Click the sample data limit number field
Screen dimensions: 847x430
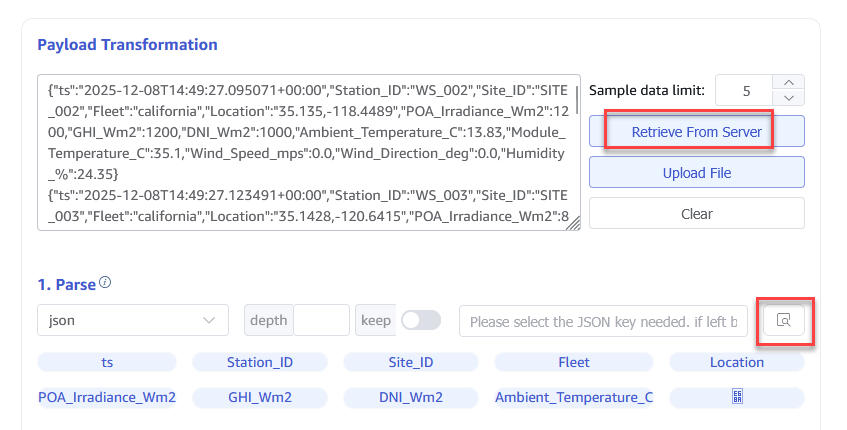[x=746, y=91]
